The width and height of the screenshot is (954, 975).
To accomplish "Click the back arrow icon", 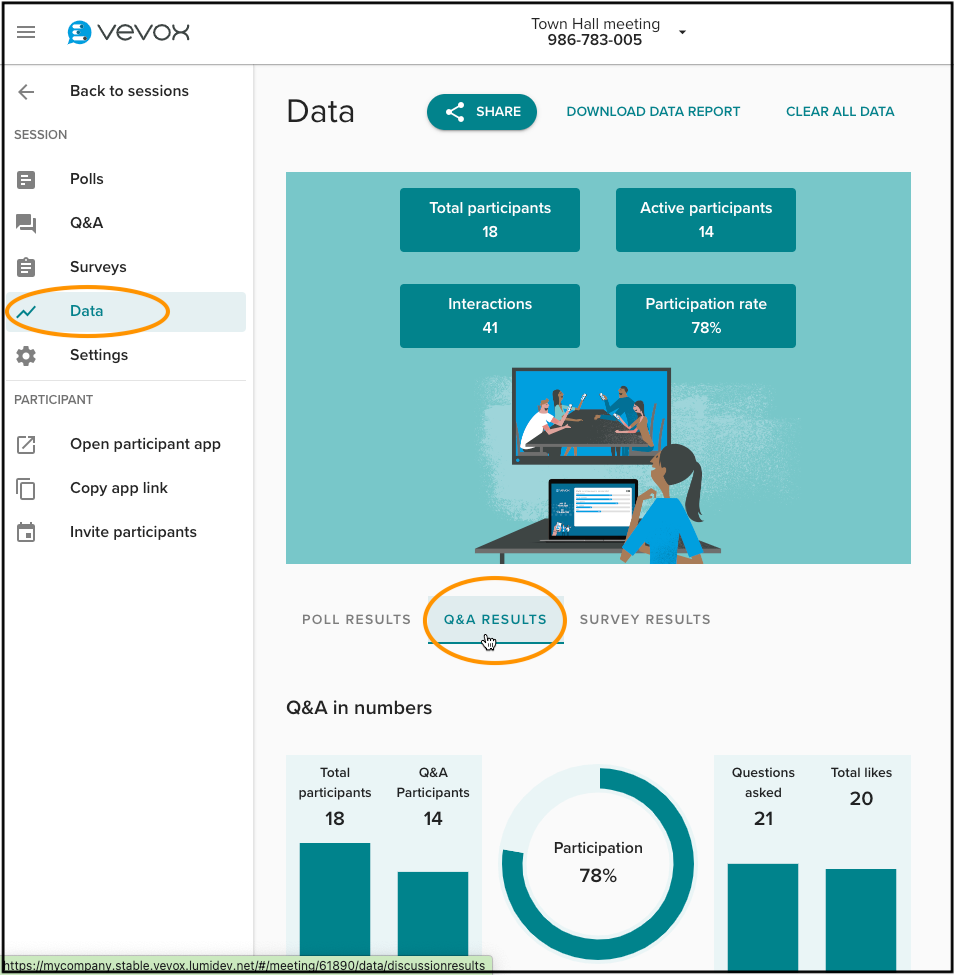I will (26, 92).
